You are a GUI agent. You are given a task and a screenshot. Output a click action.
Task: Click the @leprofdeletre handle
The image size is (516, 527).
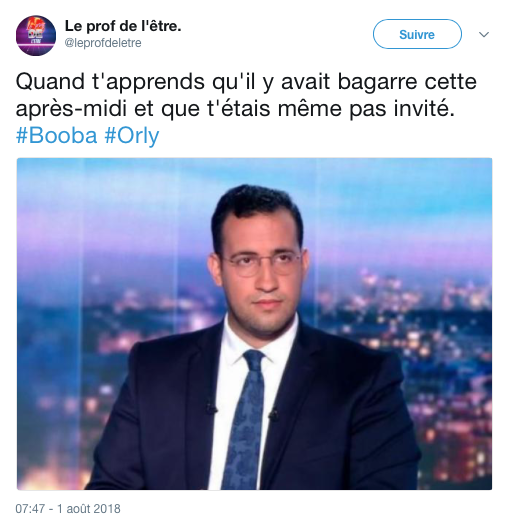pyautogui.click(x=103, y=43)
